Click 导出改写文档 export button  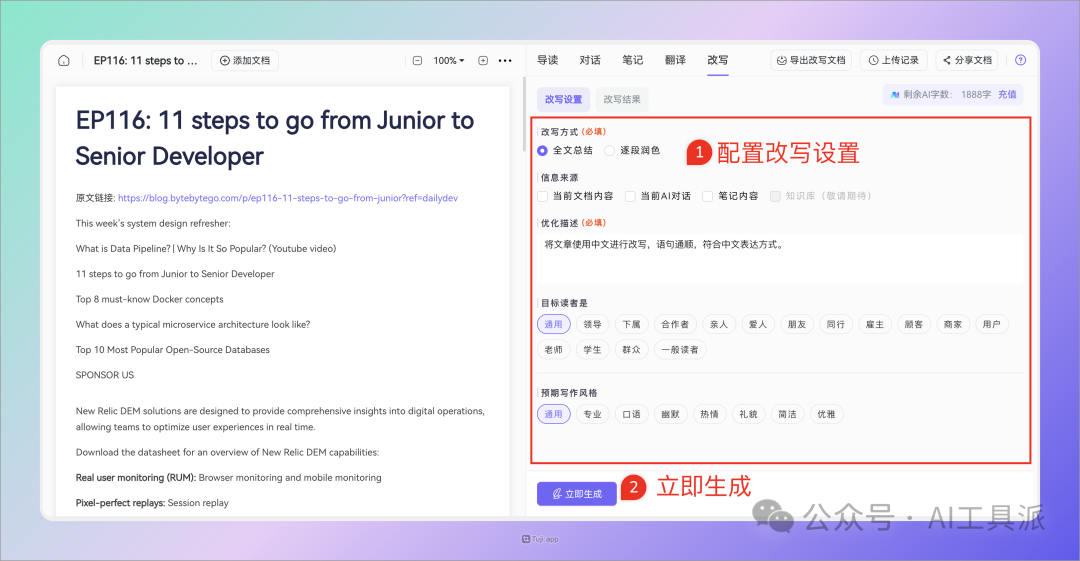811,61
